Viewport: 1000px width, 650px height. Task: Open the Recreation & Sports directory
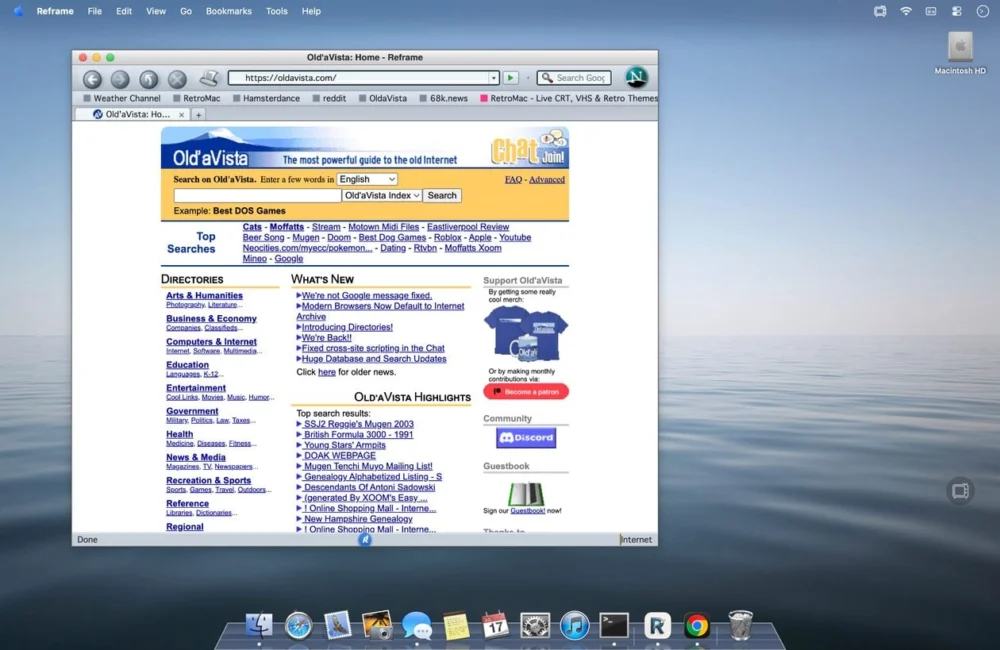coord(209,480)
